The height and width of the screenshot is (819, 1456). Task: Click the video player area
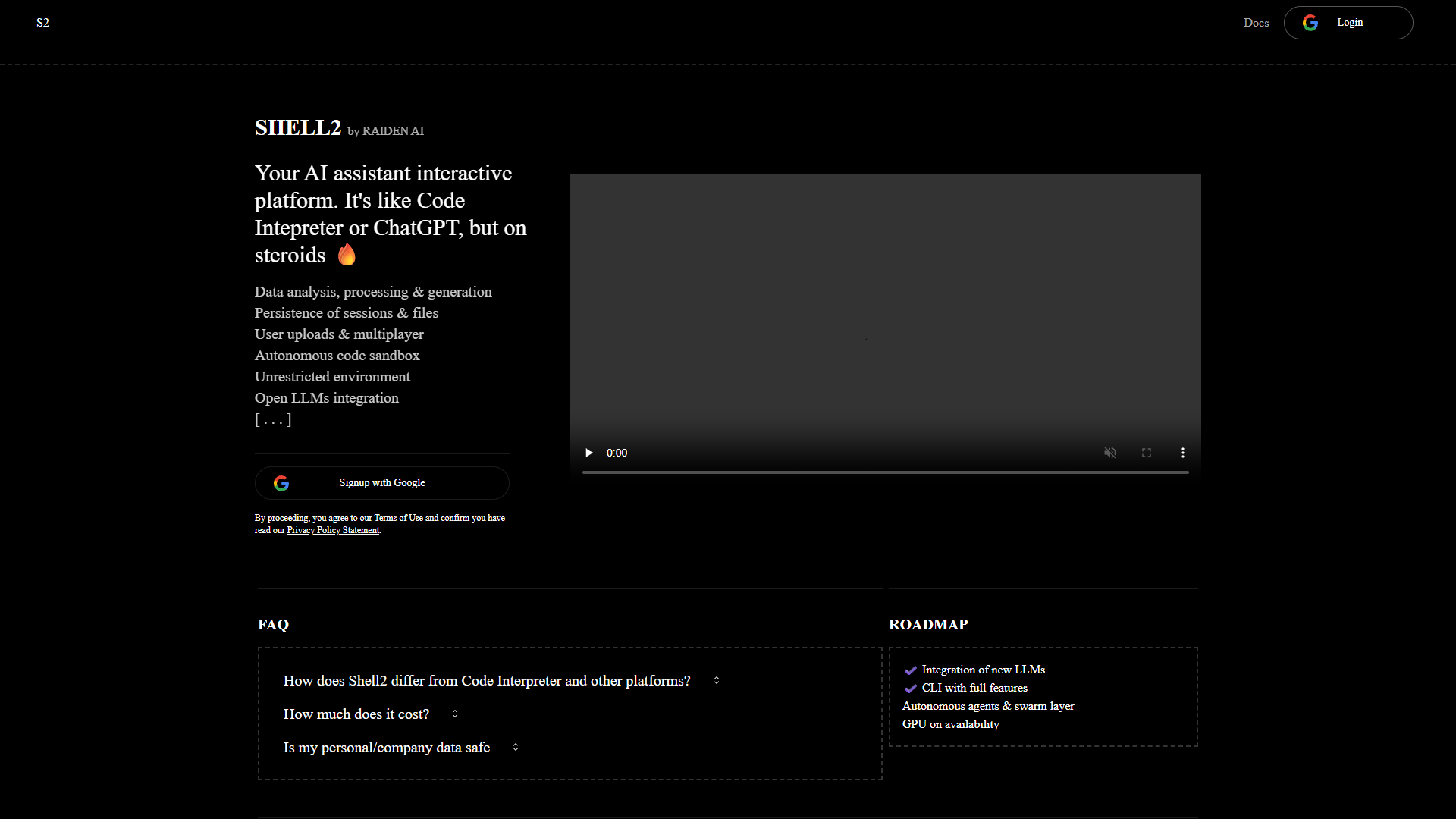(886, 303)
